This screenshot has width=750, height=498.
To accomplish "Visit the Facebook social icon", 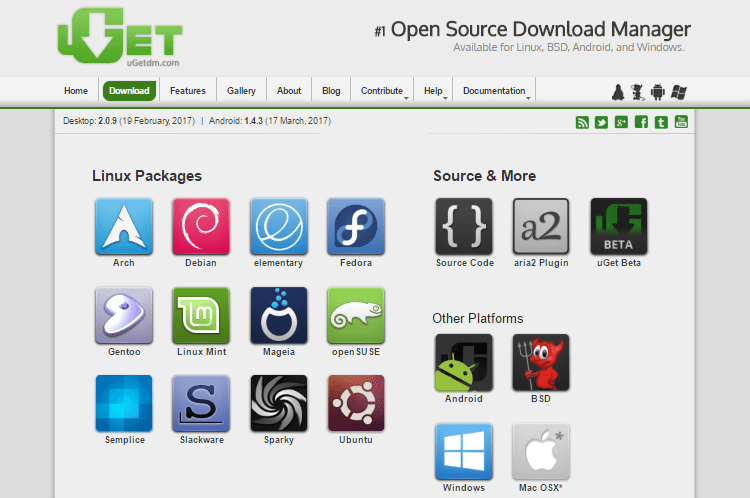I will 641,122.
